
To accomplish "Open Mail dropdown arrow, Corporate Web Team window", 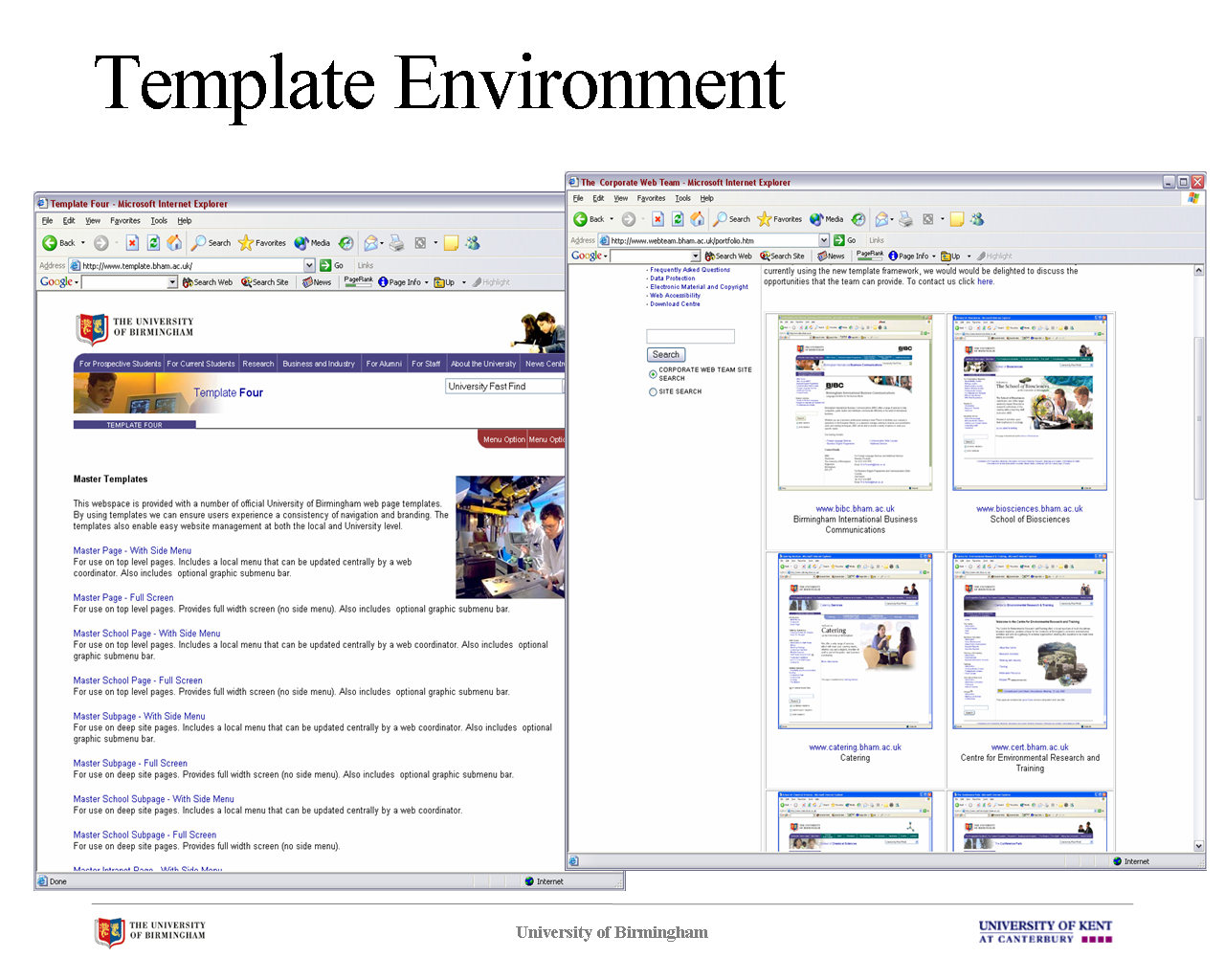I will pos(892,219).
